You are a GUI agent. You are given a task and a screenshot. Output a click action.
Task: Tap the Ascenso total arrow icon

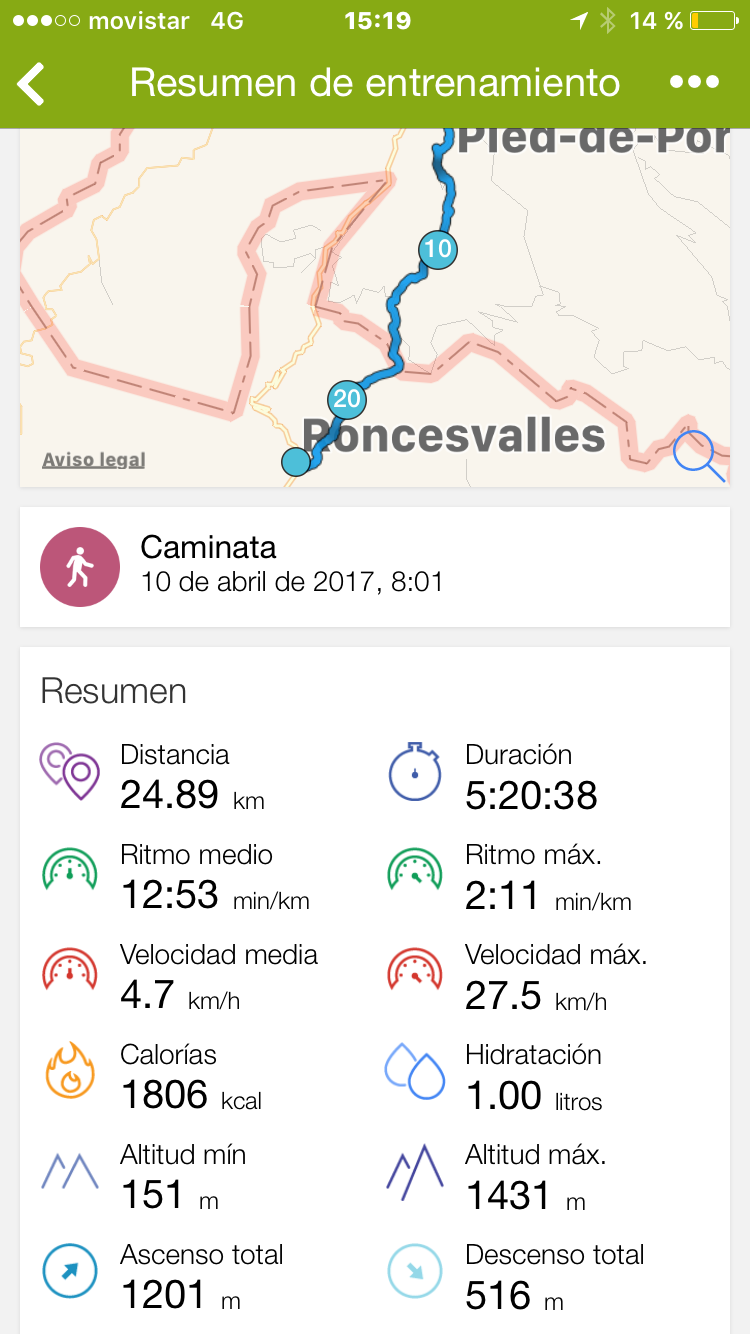point(70,1272)
